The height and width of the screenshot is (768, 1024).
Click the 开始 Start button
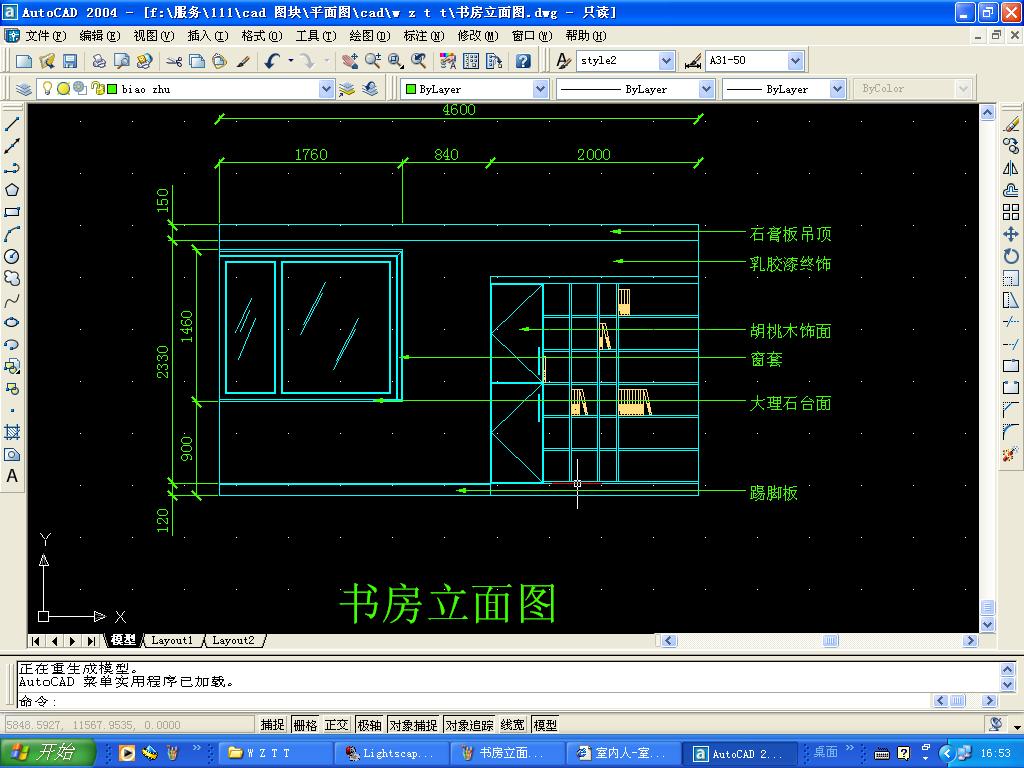point(47,752)
